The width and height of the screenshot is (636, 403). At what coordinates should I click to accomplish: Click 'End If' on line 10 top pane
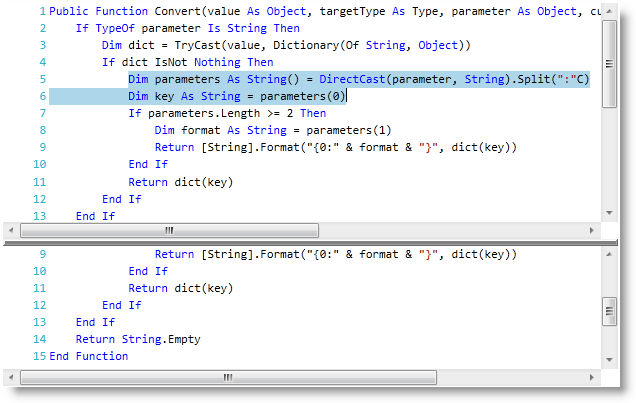coord(148,165)
